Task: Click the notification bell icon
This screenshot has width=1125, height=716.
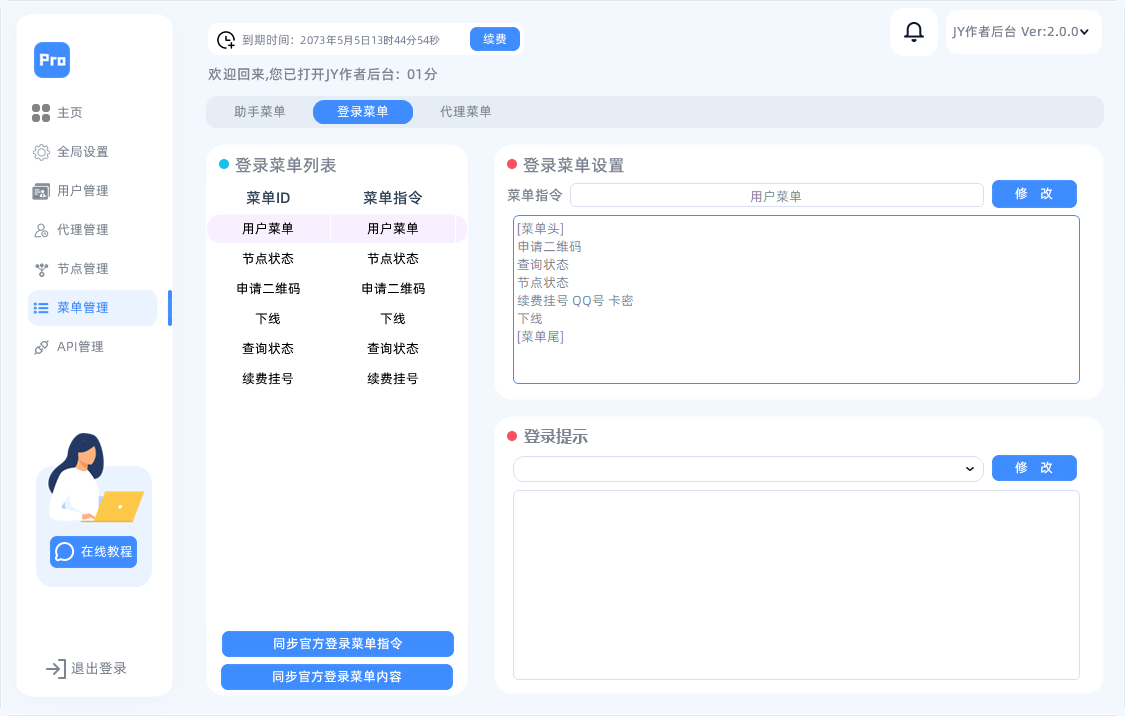Action: (x=913, y=31)
